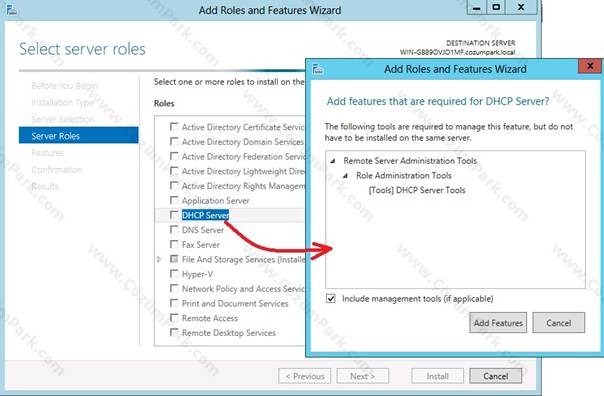Enable the Hyper-V role checkbox
This screenshot has width=604, height=396.
174,274
